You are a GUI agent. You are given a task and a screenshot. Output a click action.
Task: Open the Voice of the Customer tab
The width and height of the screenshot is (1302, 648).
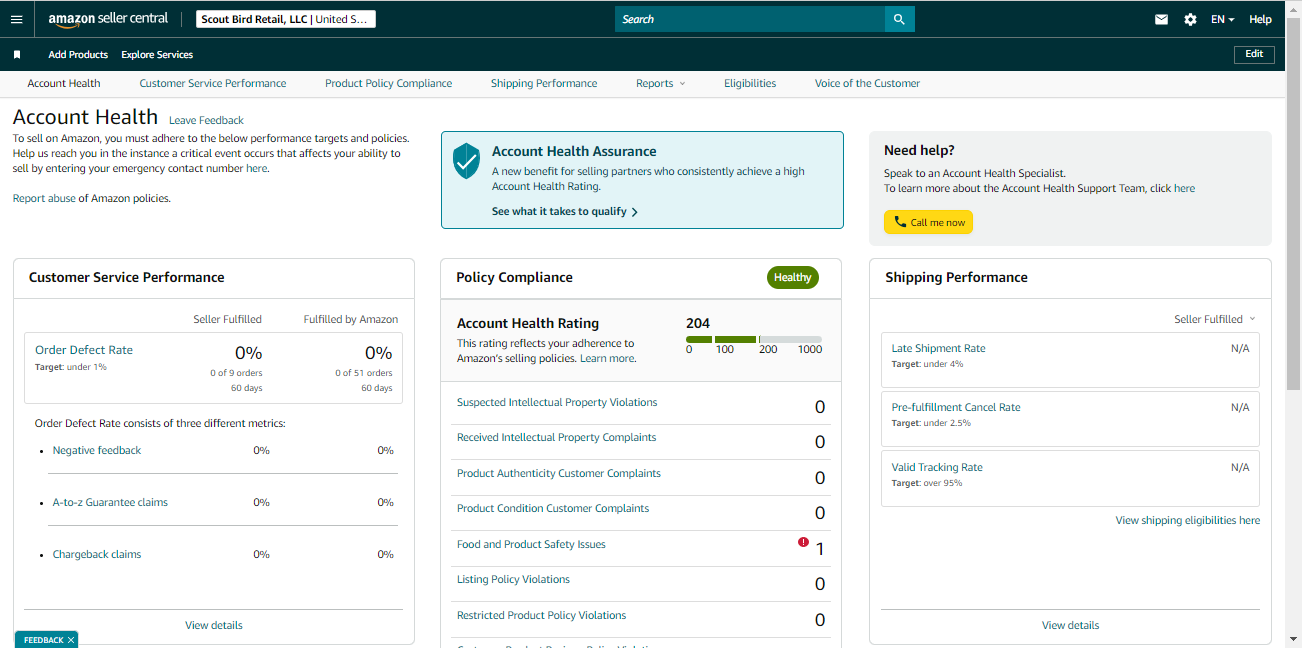pos(867,83)
